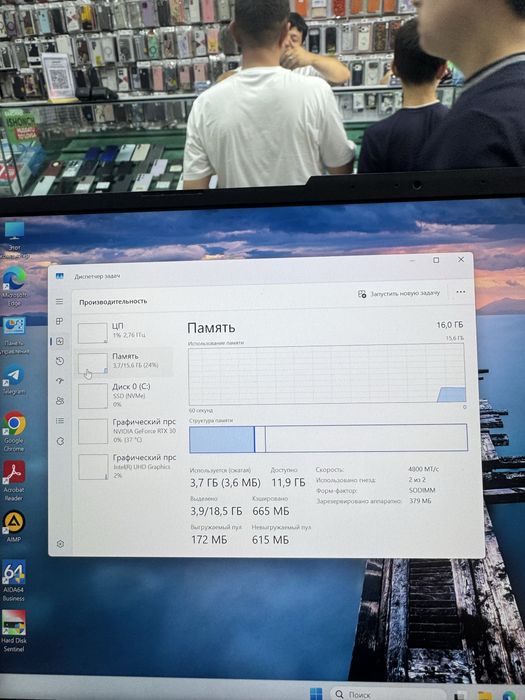Click the SODIMM form factor value
This screenshot has height=700, width=525.
[x=421, y=491]
